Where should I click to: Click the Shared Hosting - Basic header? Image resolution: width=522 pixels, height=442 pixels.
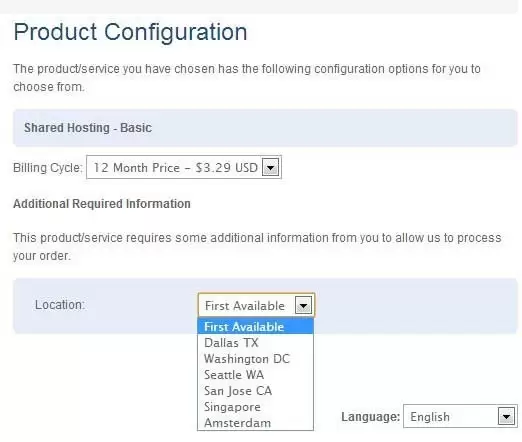point(88,128)
